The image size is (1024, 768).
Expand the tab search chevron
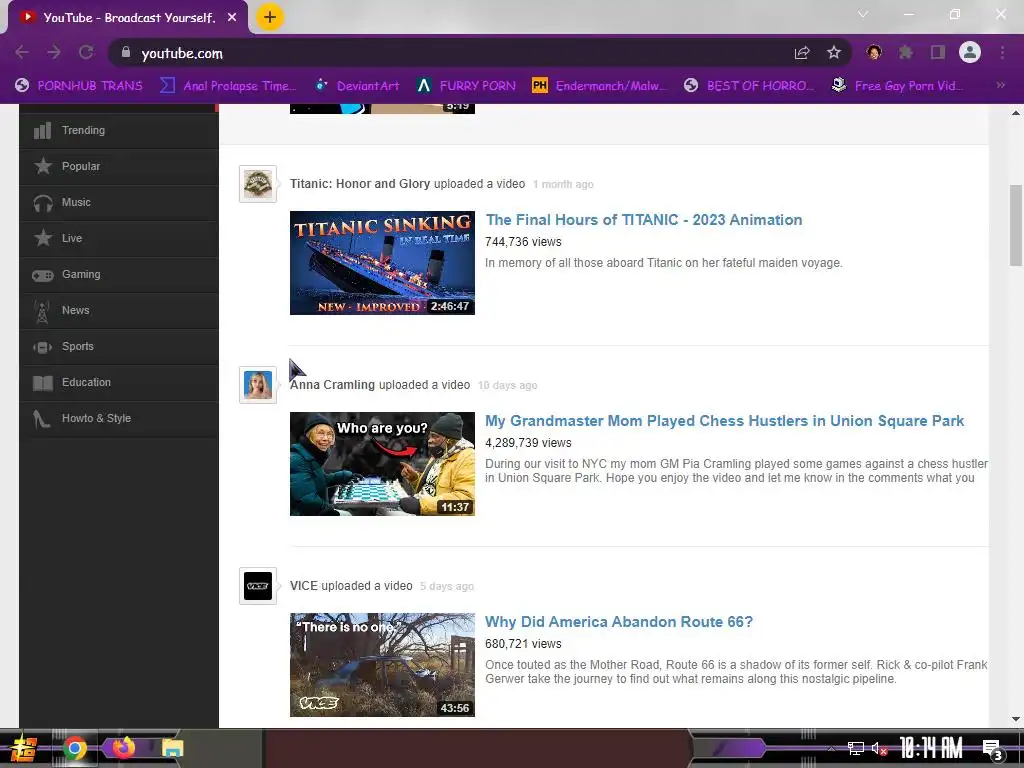coord(863,14)
